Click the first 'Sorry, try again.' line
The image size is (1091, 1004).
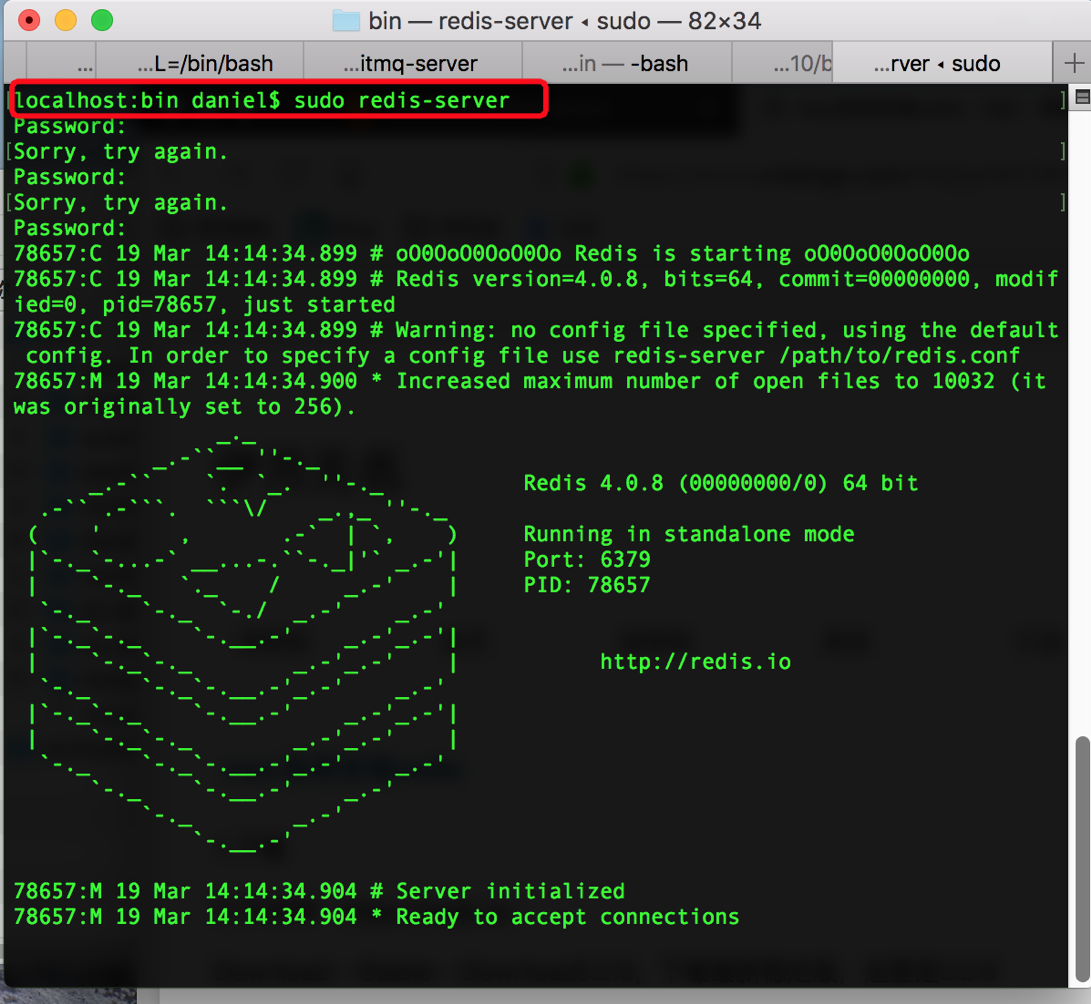pyautogui.click(x=120, y=151)
